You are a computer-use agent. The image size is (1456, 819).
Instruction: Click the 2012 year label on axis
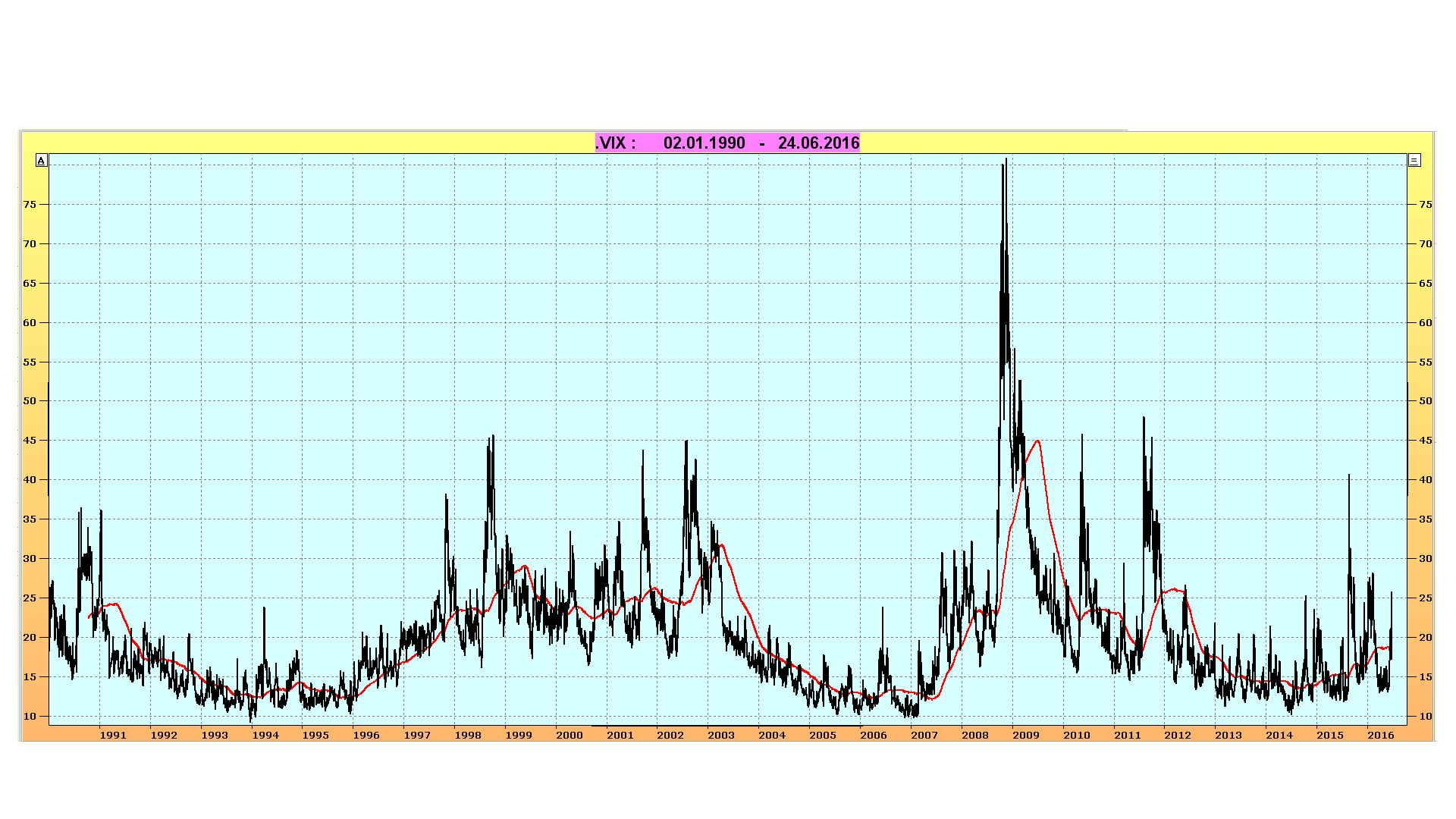click(1178, 735)
